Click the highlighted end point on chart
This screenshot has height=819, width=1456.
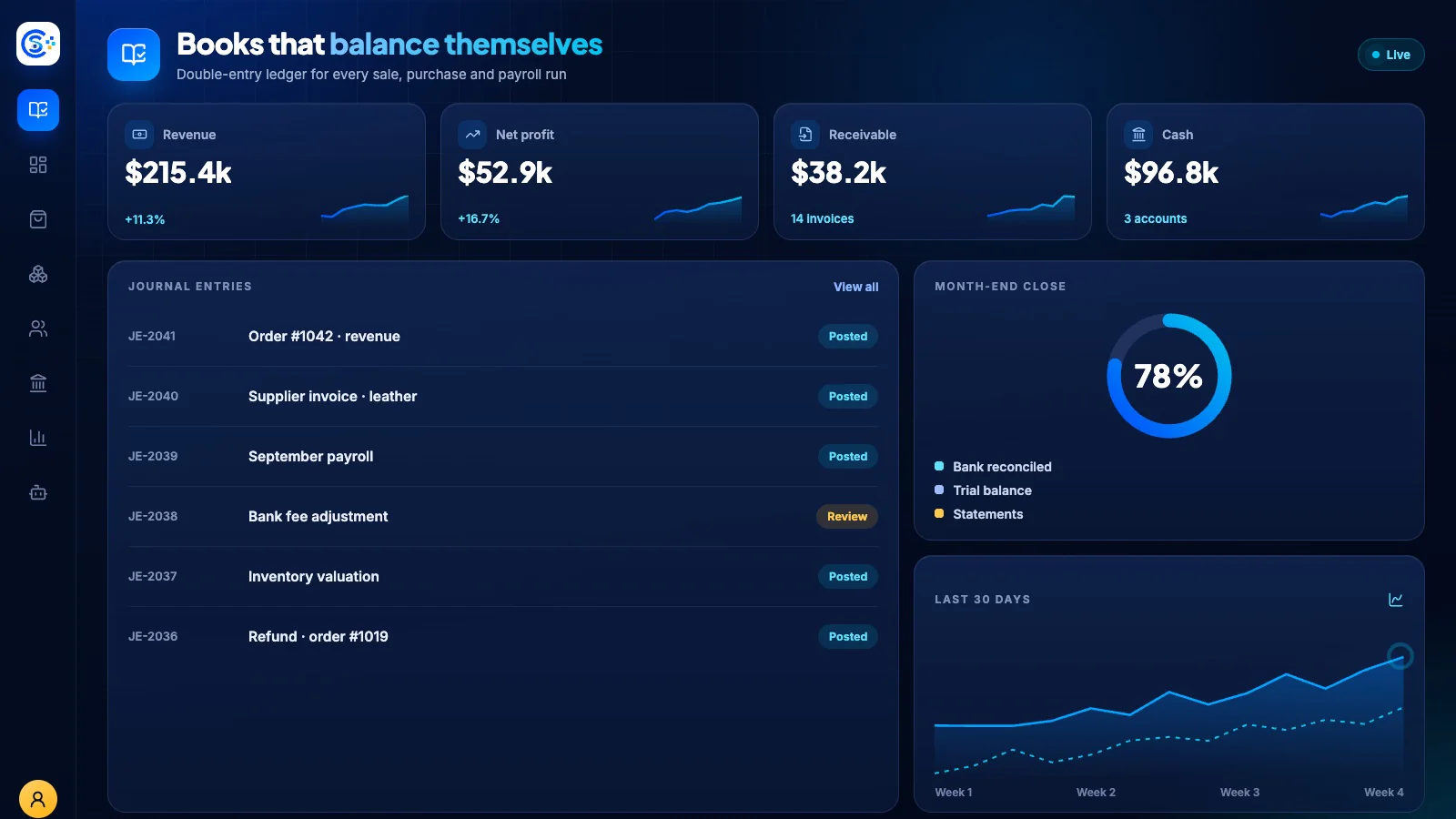pyautogui.click(x=1400, y=655)
